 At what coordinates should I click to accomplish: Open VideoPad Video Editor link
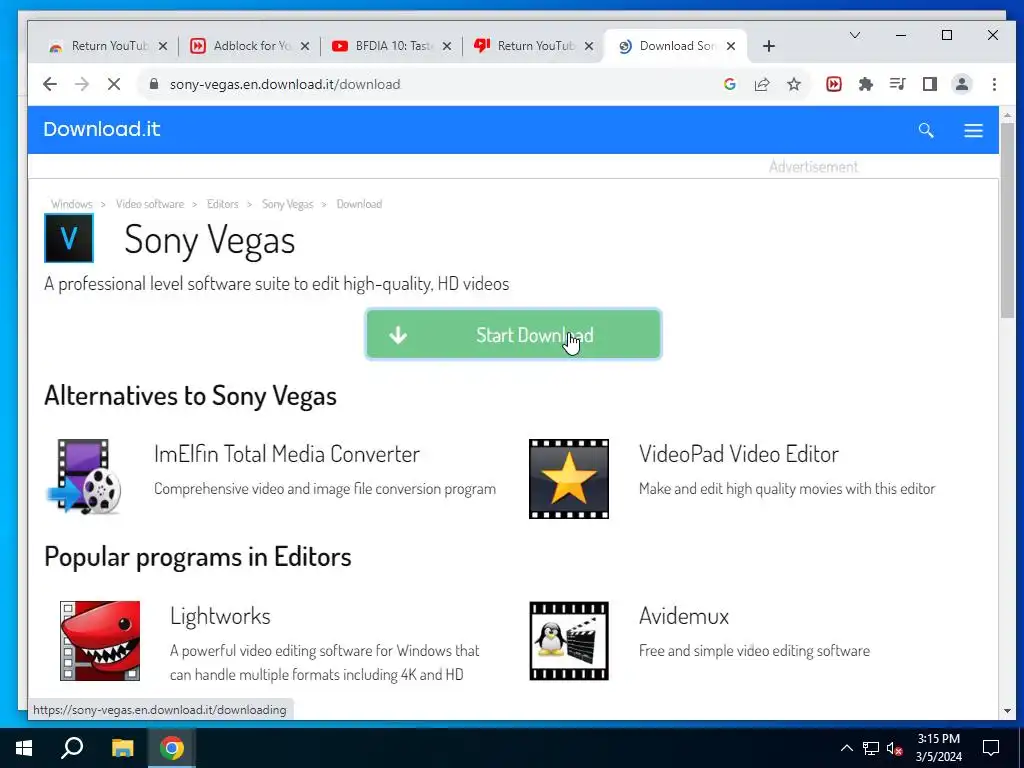click(x=739, y=454)
